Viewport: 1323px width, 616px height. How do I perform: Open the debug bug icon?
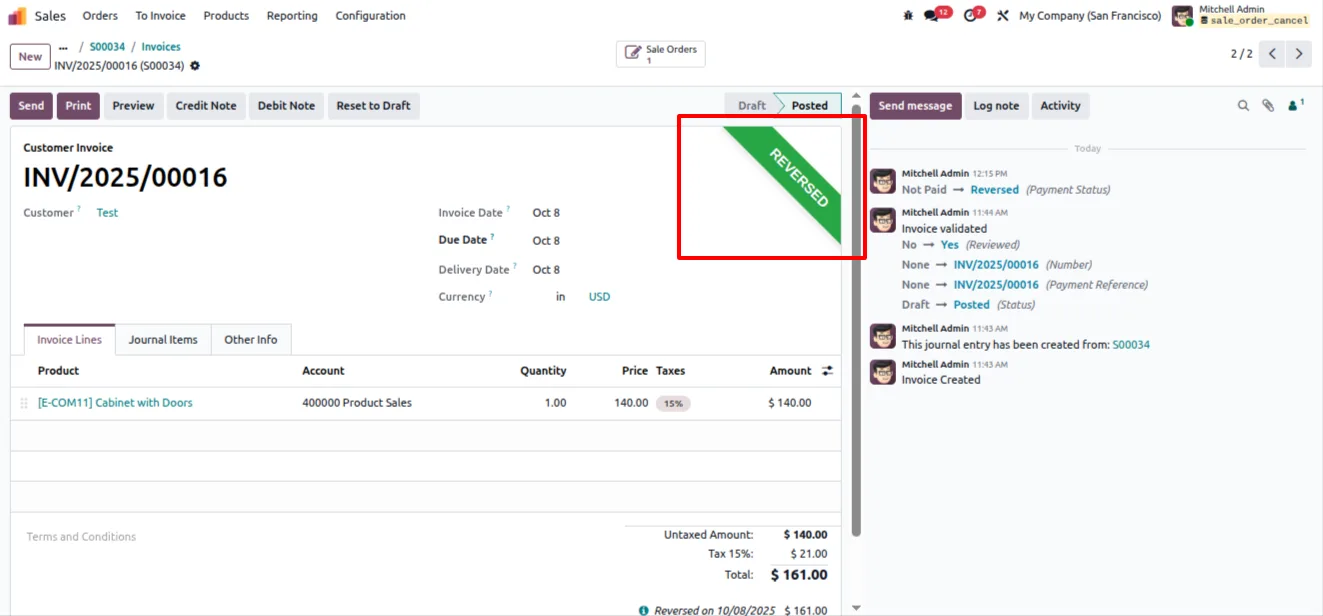point(908,16)
